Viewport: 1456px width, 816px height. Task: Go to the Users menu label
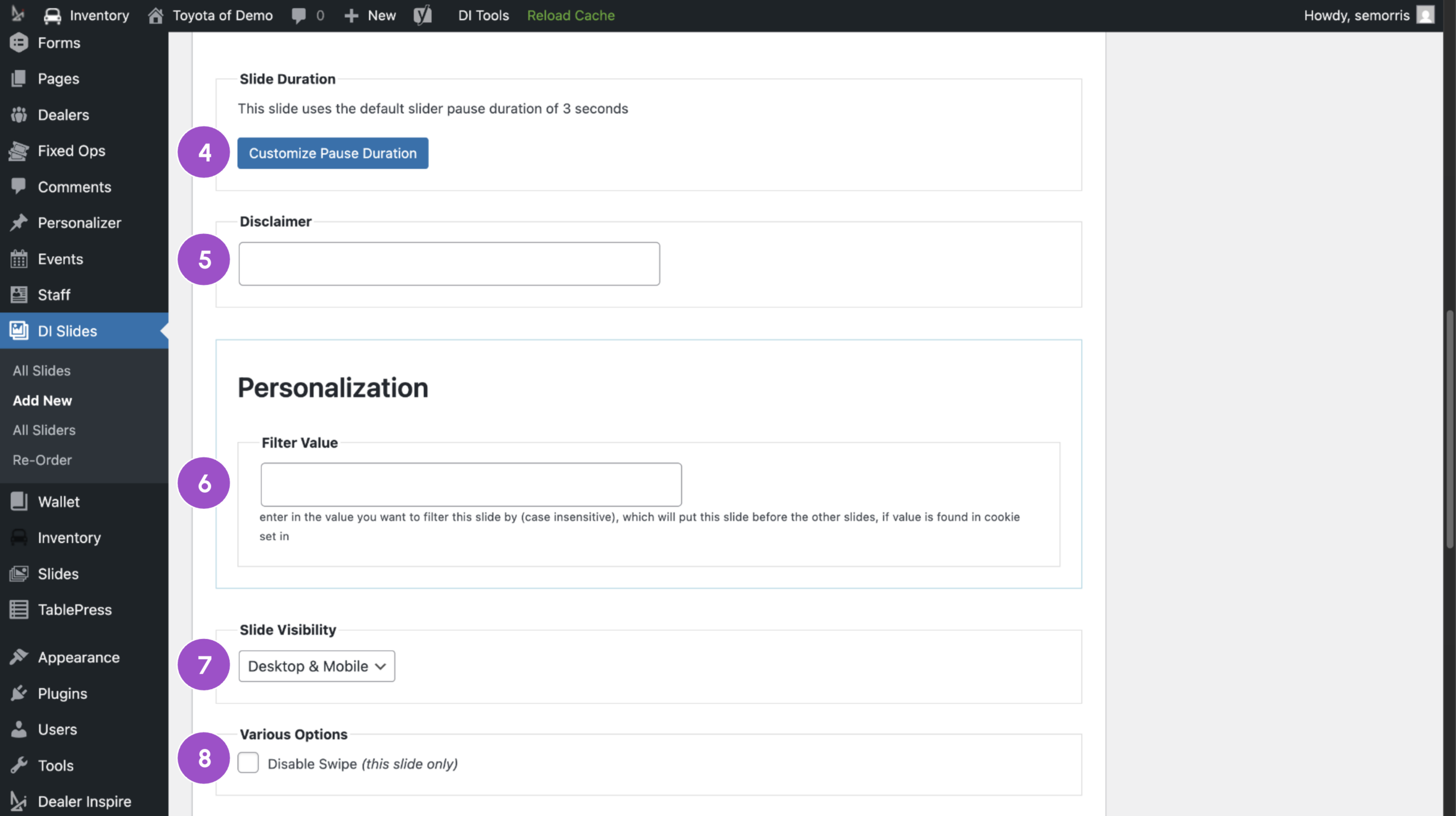pyautogui.click(x=57, y=729)
